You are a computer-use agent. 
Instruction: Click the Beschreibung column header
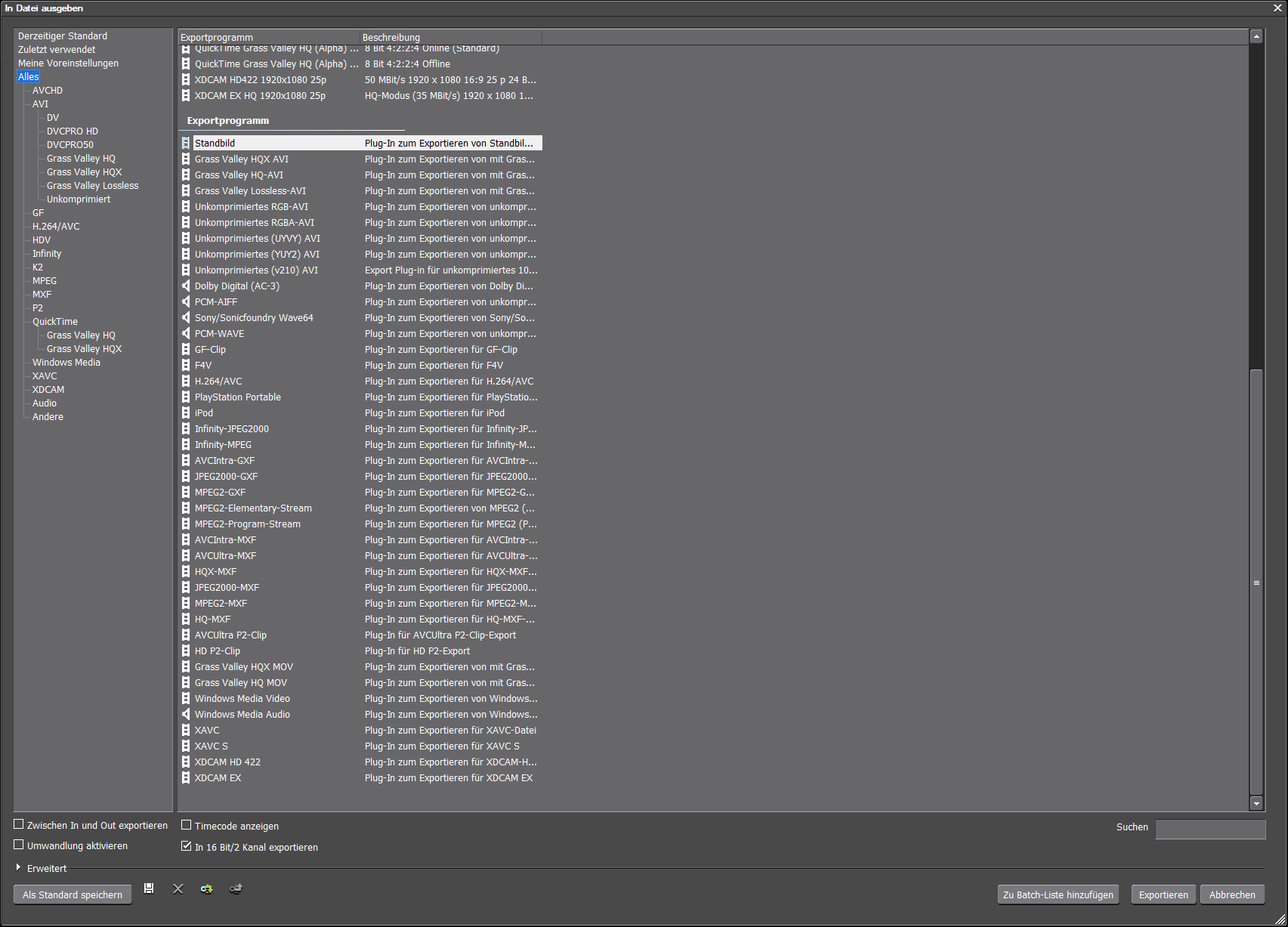coord(451,37)
